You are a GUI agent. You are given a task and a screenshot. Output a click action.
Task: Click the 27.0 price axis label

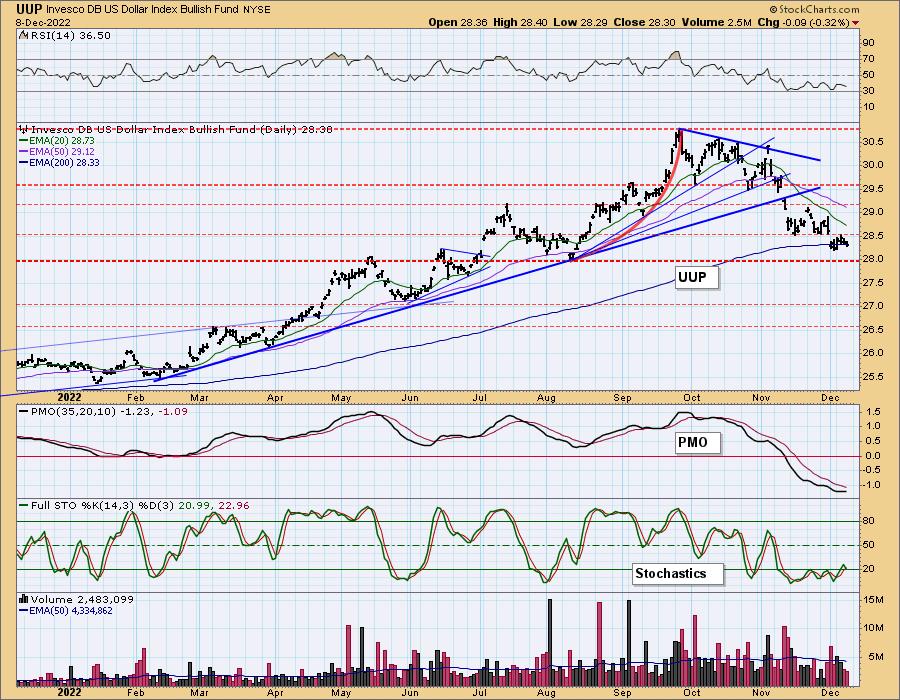click(x=871, y=306)
